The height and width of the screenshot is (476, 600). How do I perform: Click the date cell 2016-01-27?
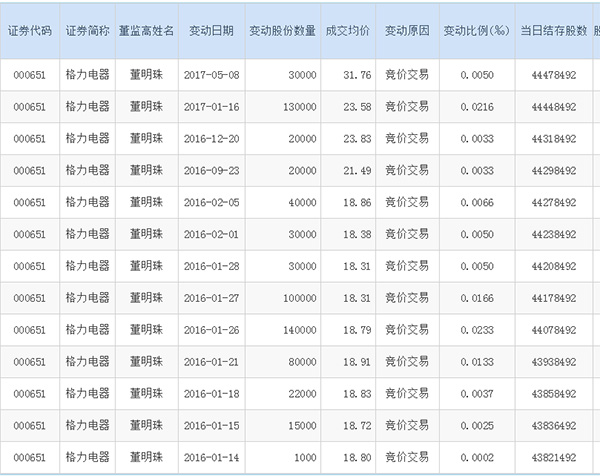(211, 298)
